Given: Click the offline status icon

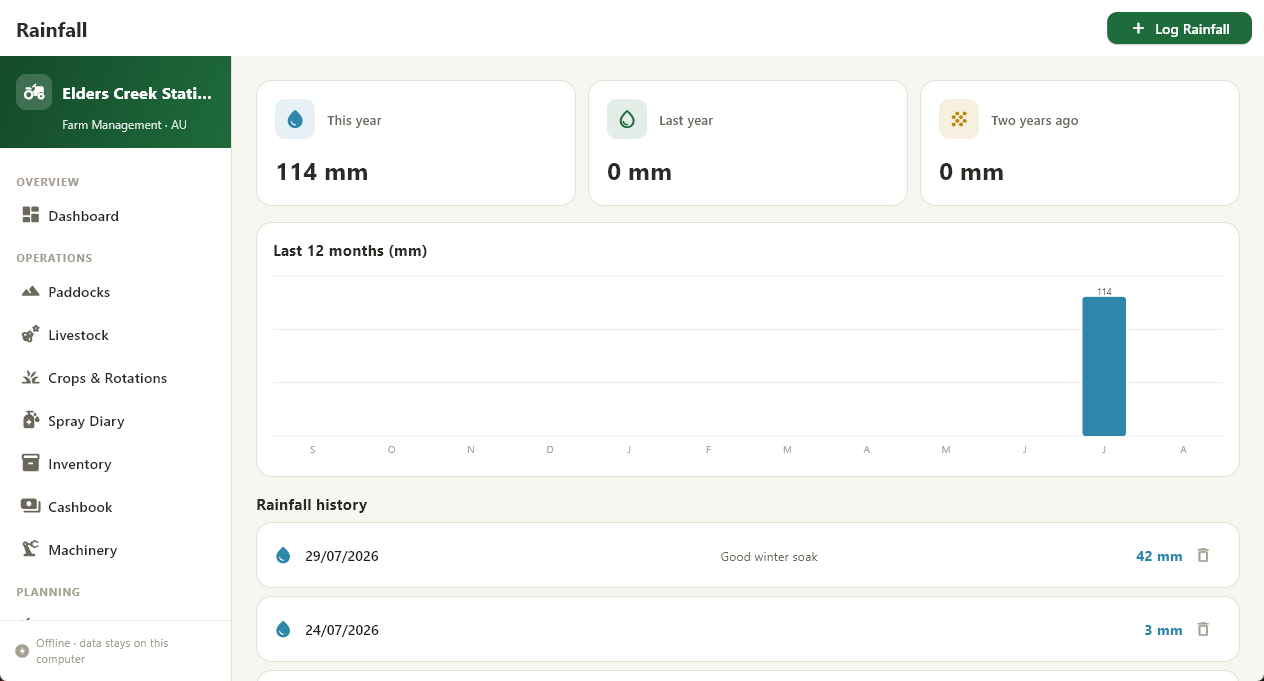Looking at the screenshot, I should pos(22,651).
